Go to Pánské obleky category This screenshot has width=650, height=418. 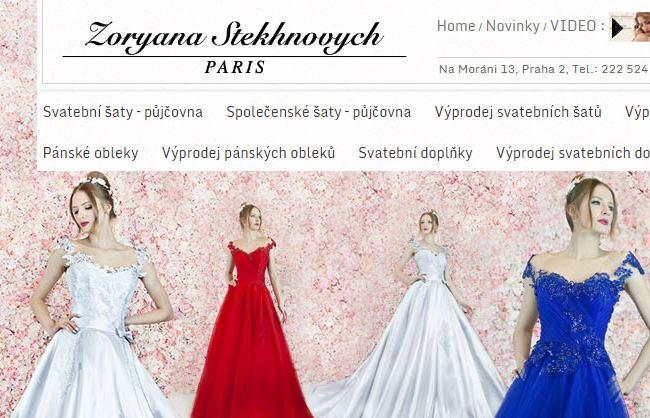90,153
